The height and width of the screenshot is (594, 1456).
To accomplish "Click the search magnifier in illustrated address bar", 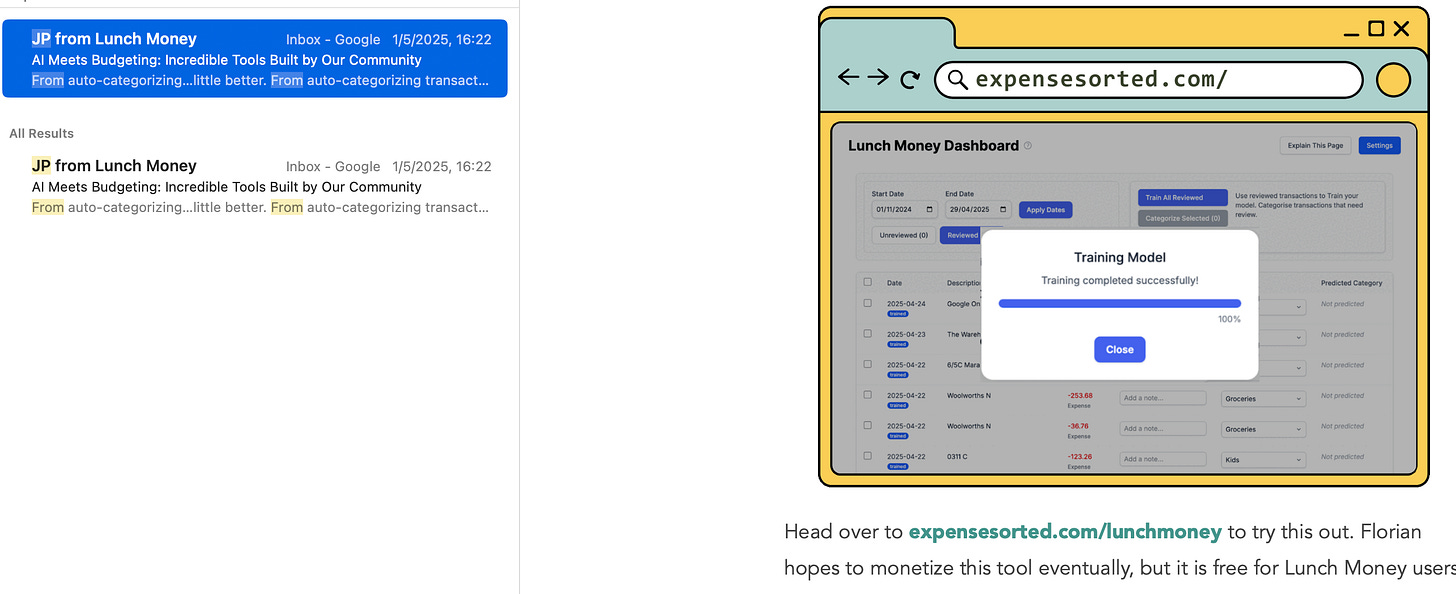I will pyautogui.click(x=957, y=79).
